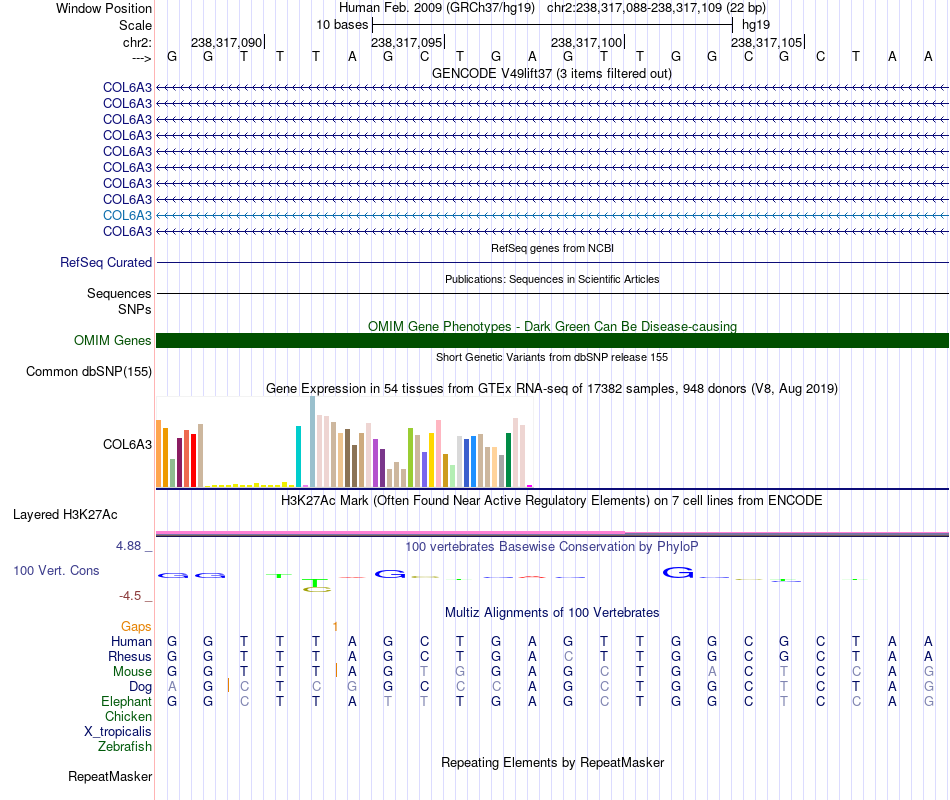Viewport: 950px width, 800px height.
Task: Click the OMIM Genes track label
Action: (113, 341)
